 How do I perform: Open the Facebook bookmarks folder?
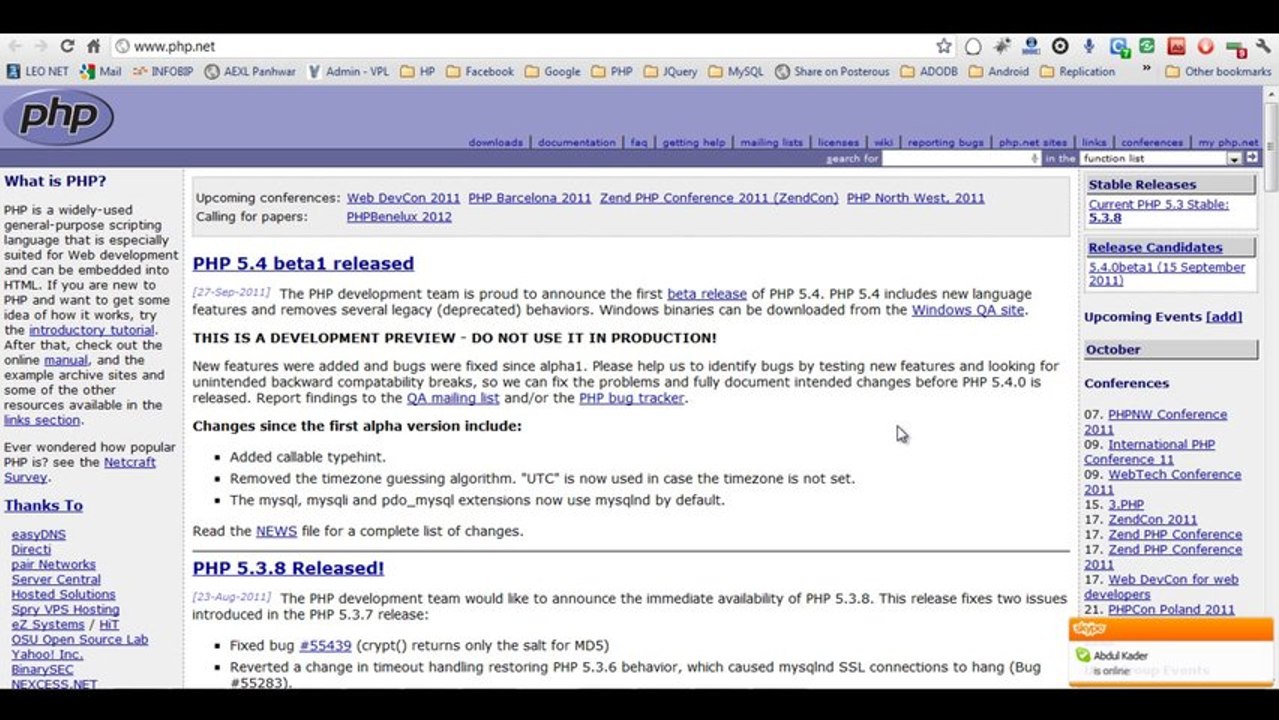[479, 72]
